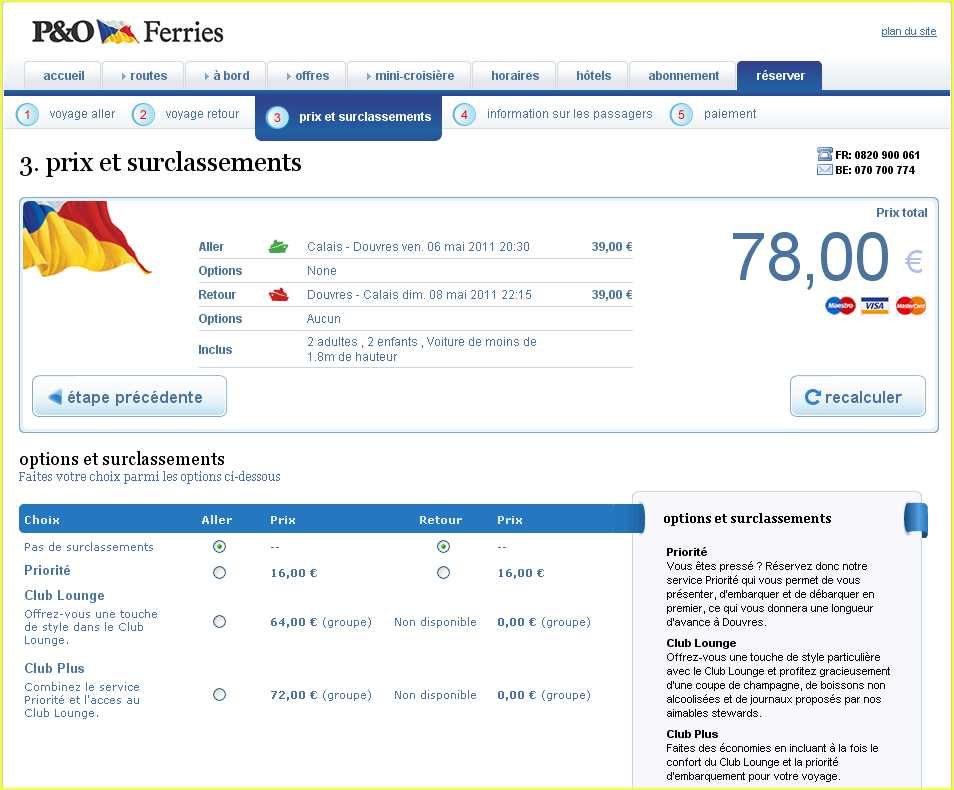Open the routes menu with arrow
Viewport: 954px width, 790px height.
click(143, 76)
